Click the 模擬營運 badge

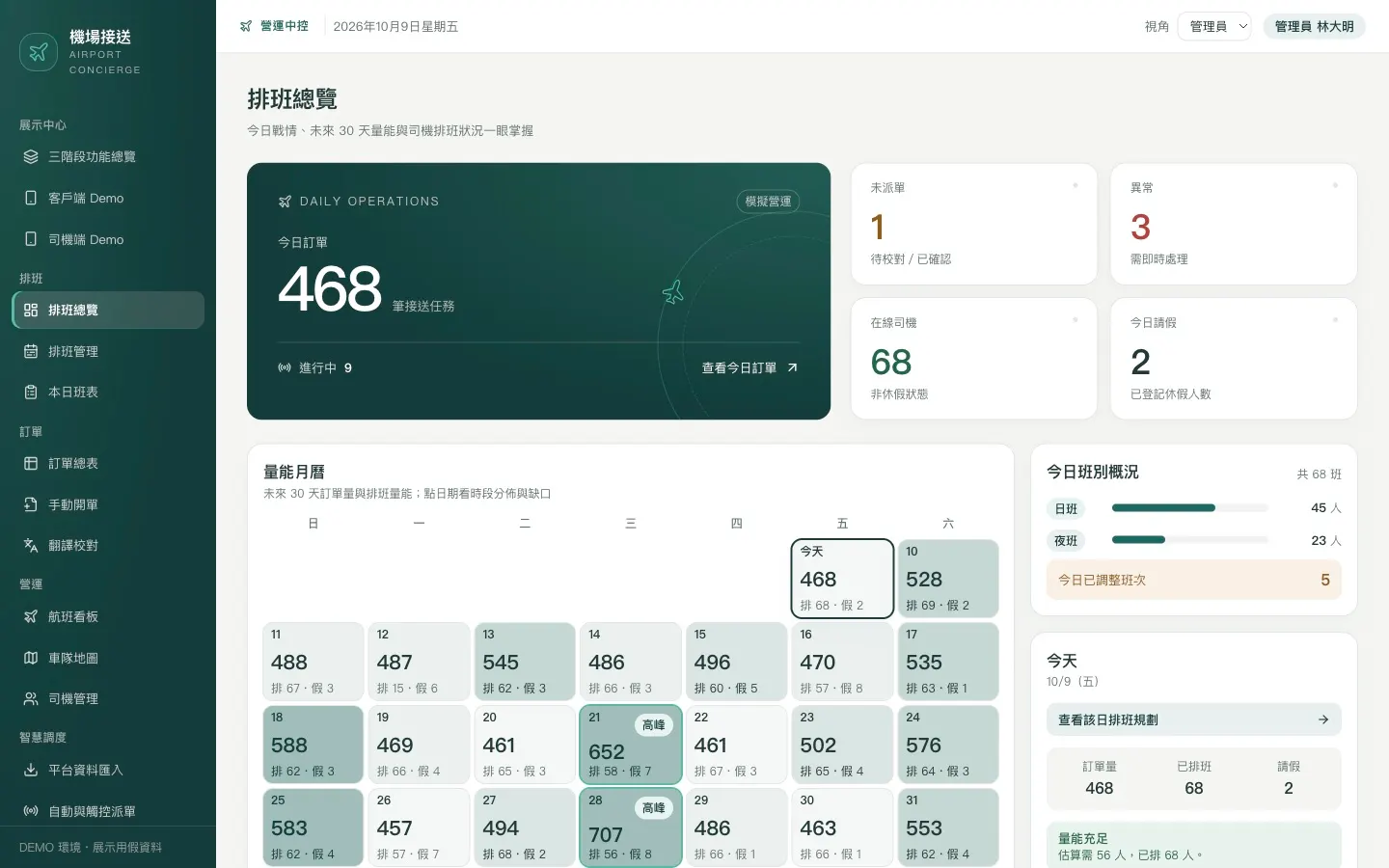[x=768, y=202]
